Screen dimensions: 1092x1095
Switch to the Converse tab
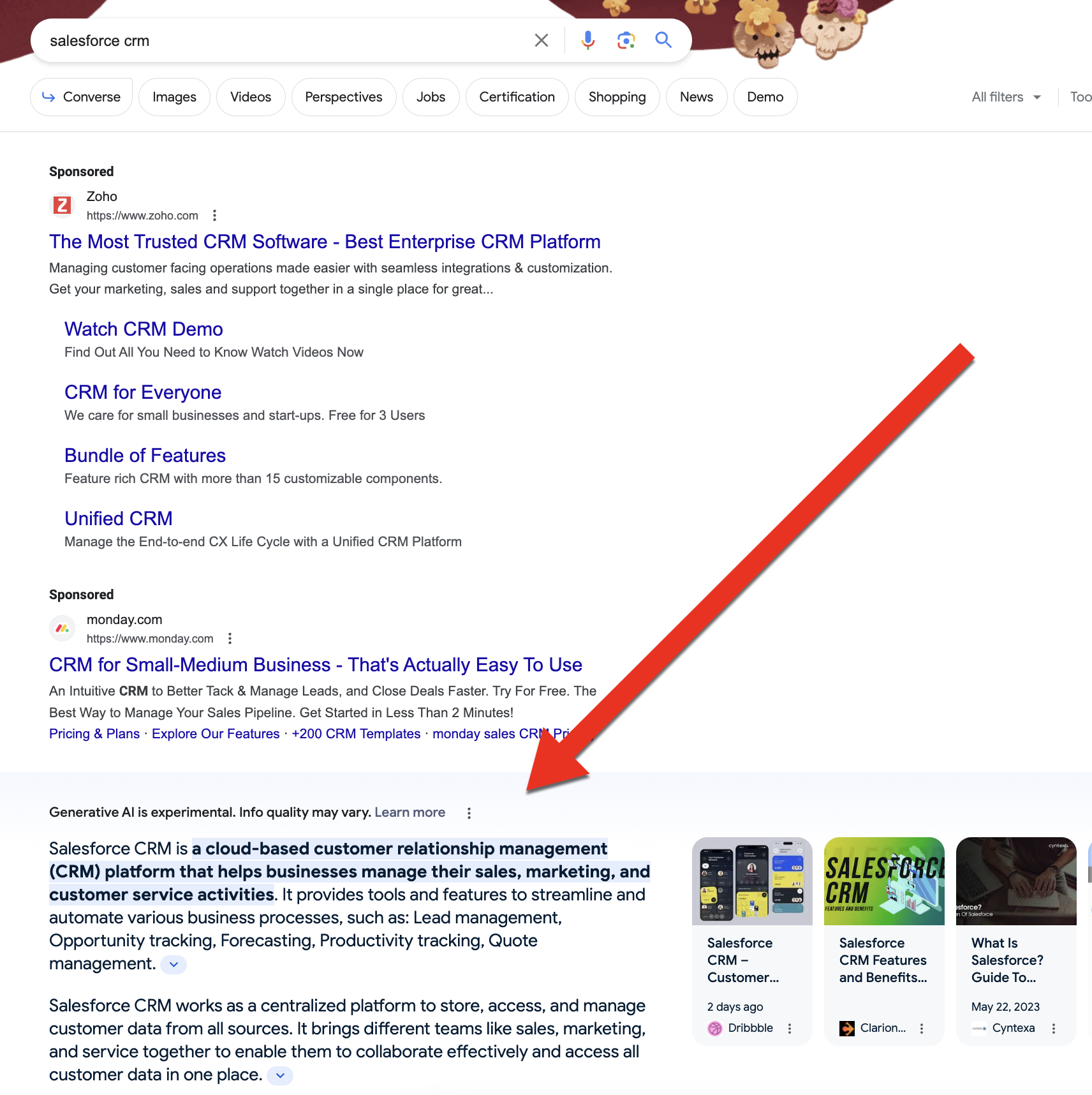coord(81,97)
